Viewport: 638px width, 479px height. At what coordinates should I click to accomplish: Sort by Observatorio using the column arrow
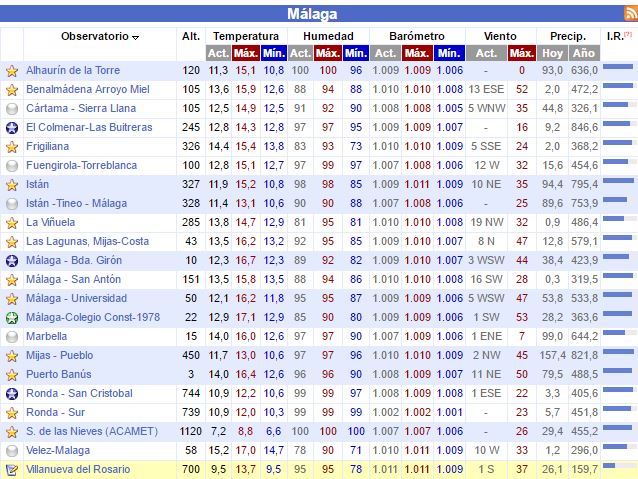(x=135, y=37)
